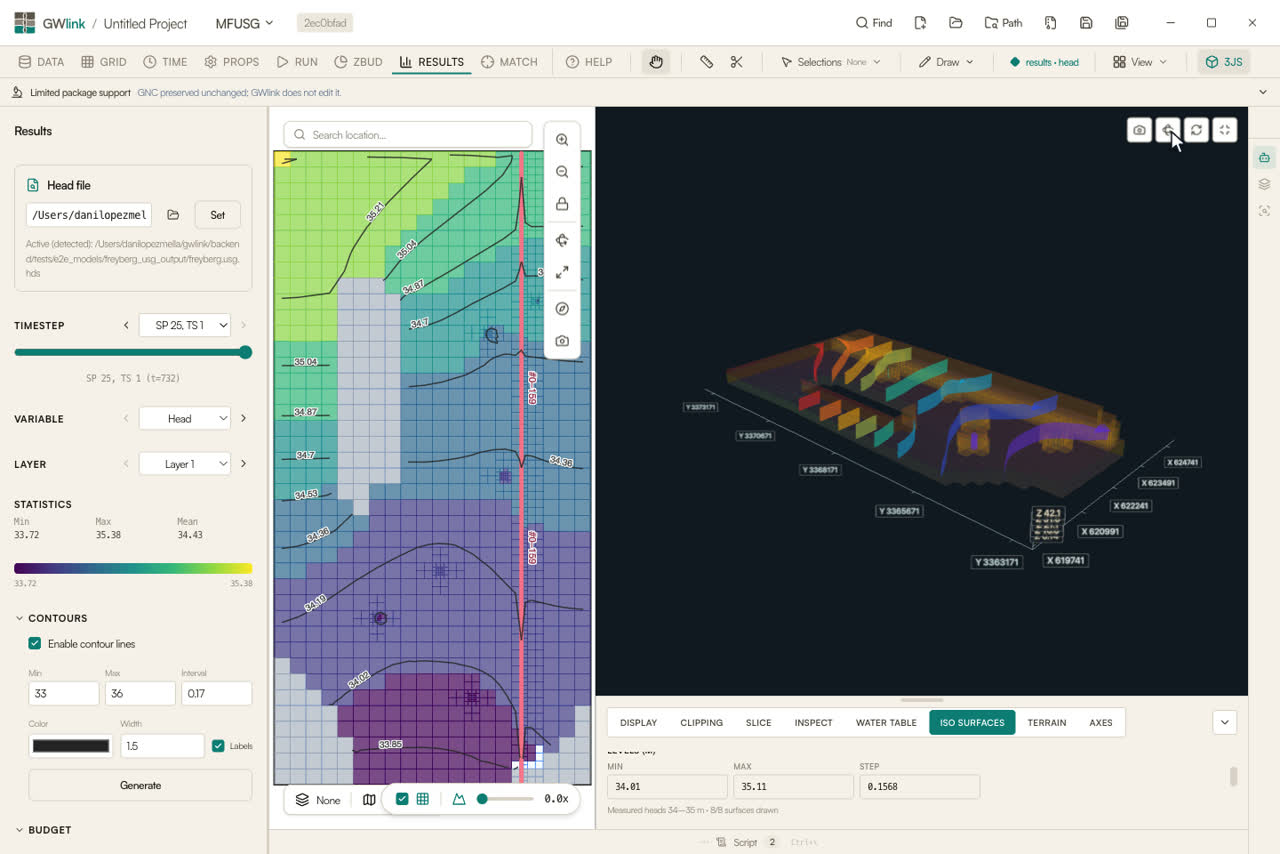Zoom in on the 2D map

(x=562, y=140)
